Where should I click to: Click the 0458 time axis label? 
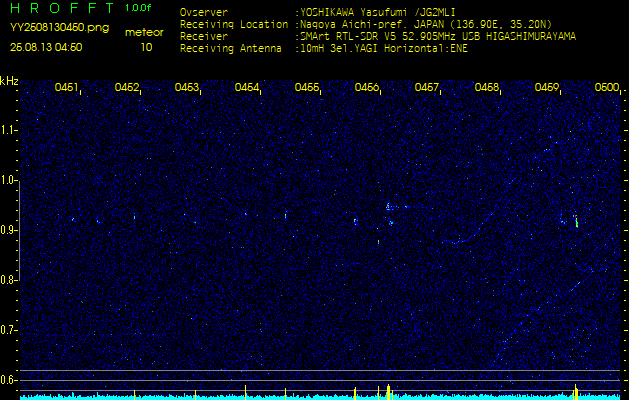coord(487,87)
